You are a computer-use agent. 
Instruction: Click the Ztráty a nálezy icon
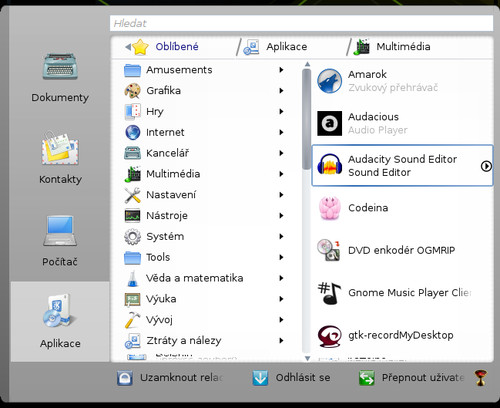point(132,341)
